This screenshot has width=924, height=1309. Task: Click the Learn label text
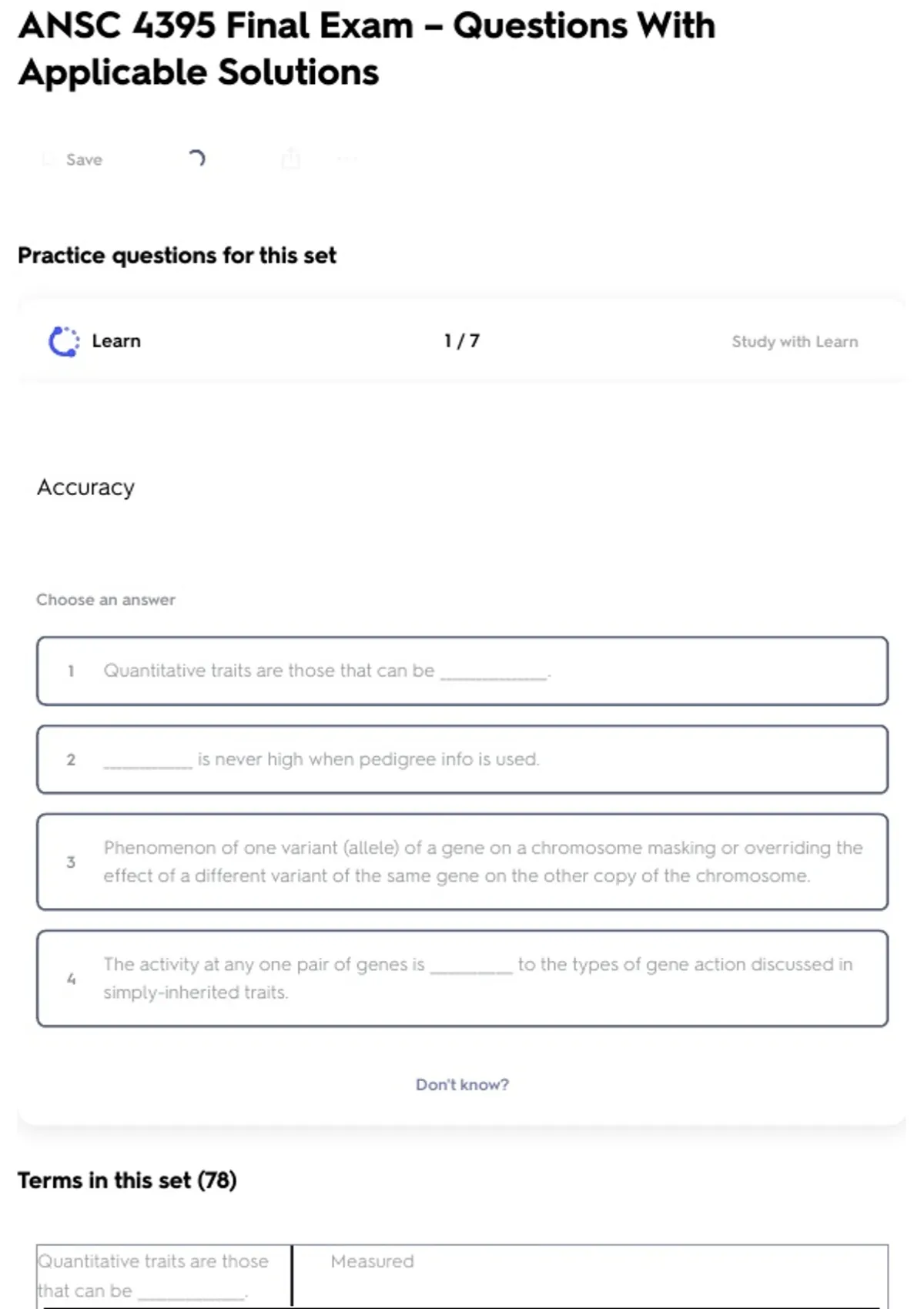[x=116, y=341]
